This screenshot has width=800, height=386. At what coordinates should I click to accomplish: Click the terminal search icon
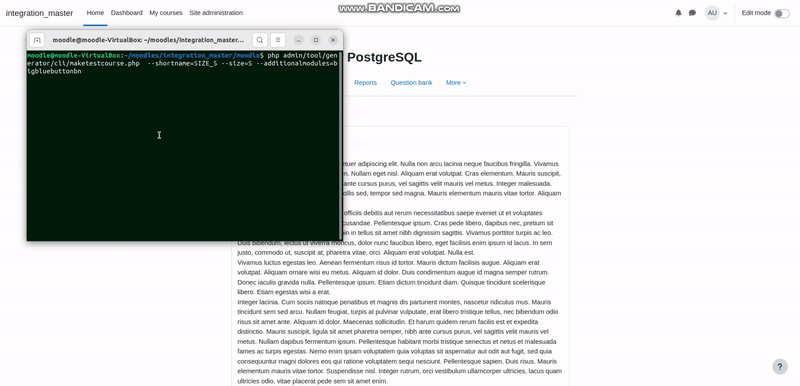point(260,40)
